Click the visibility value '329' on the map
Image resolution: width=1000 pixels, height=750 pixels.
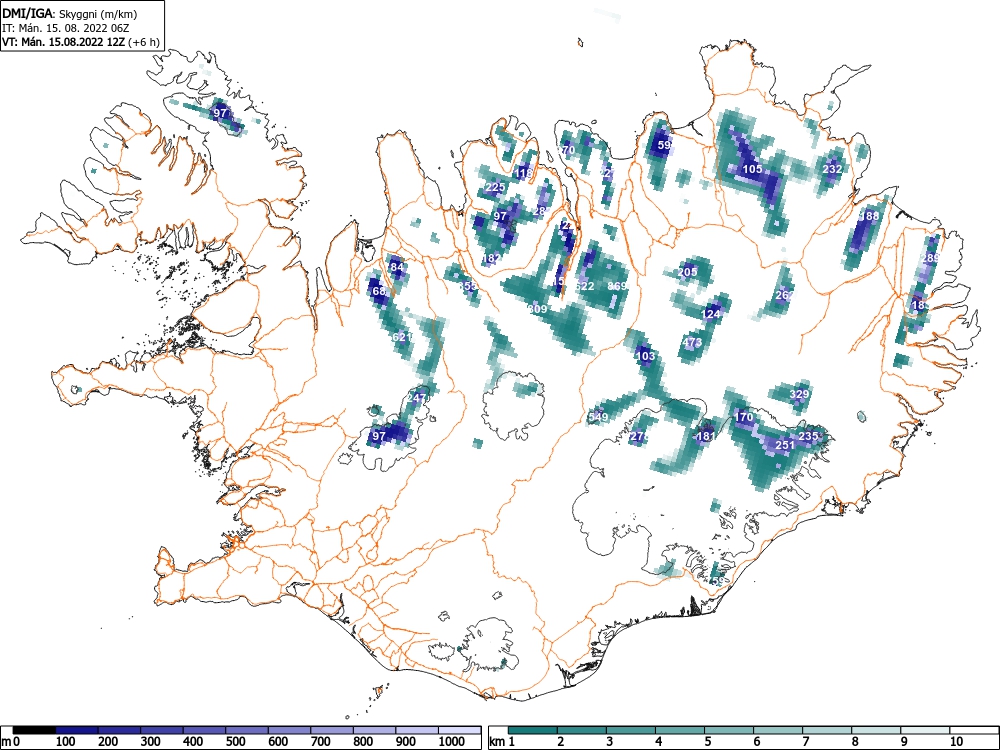799,393
